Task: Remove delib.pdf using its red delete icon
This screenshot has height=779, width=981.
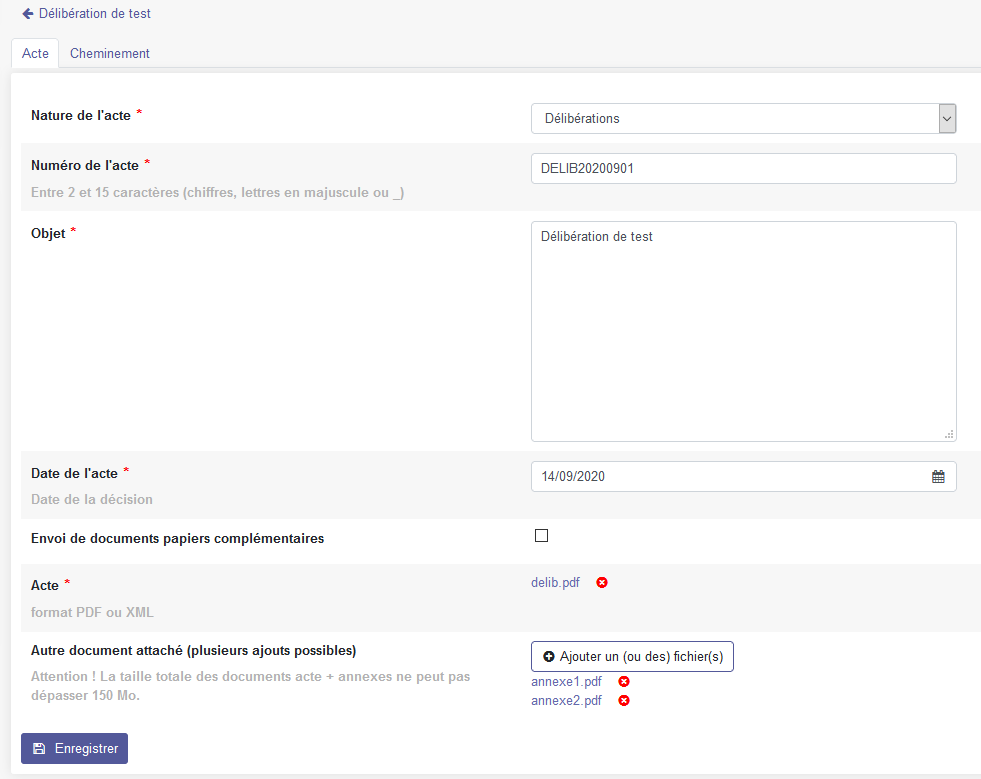Action: (x=602, y=583)
